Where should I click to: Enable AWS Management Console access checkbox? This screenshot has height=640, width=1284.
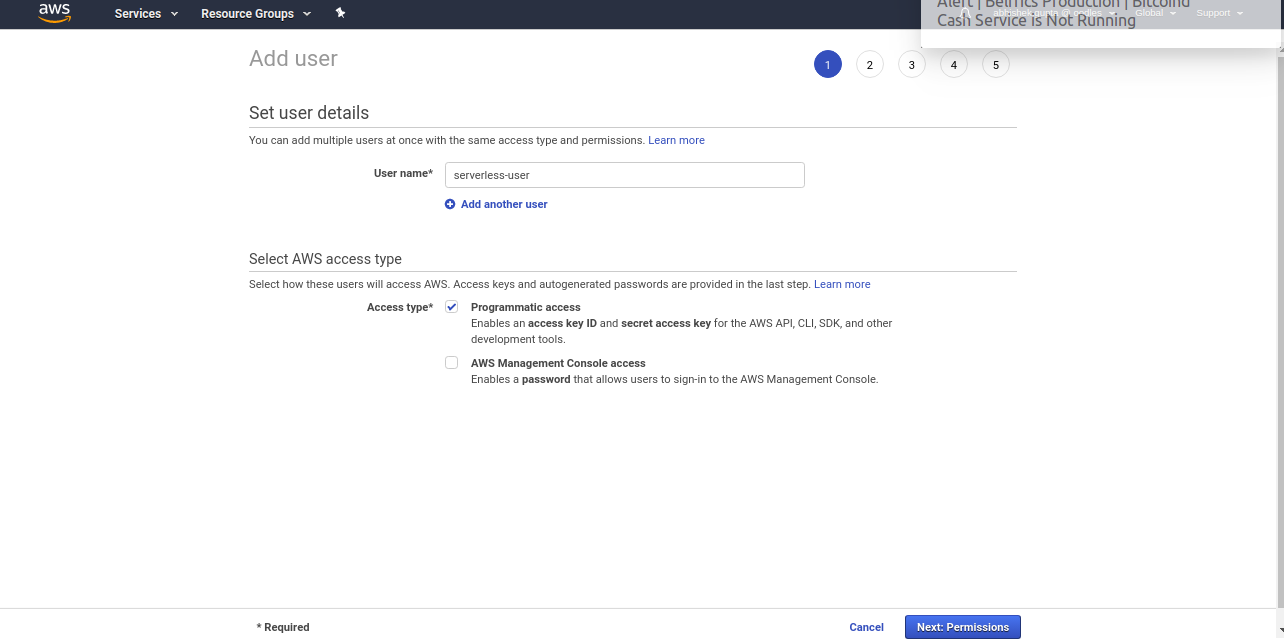point(452,363)
